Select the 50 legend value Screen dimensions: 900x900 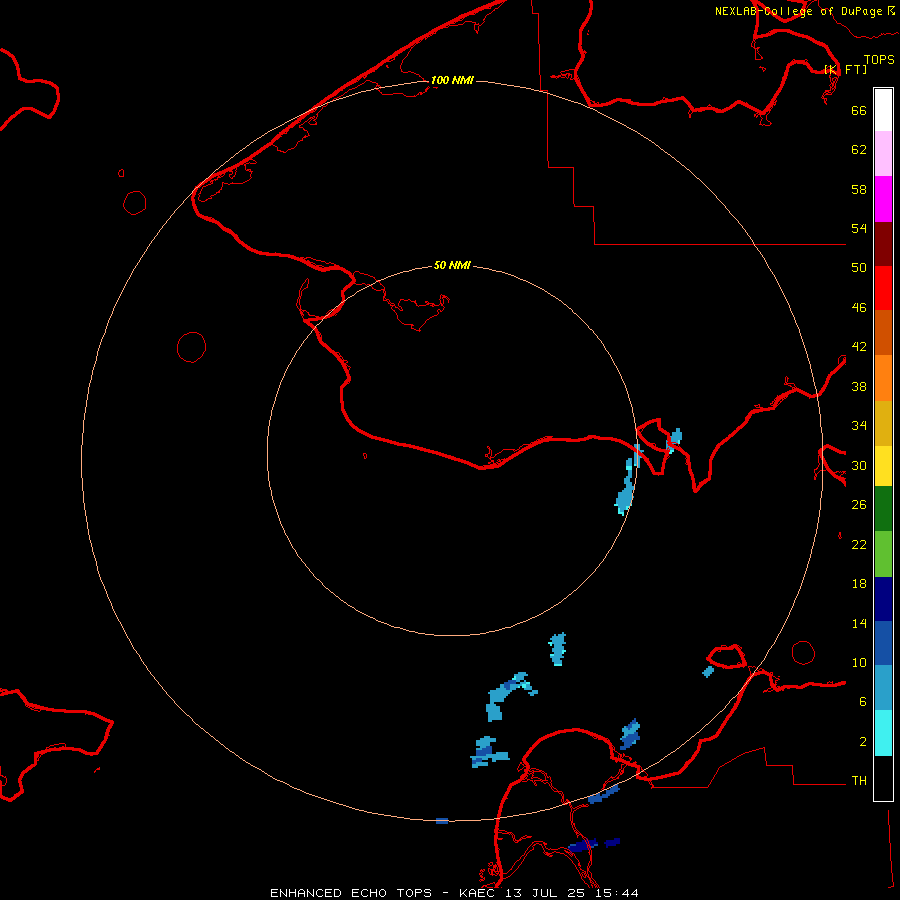click(859, 267)
